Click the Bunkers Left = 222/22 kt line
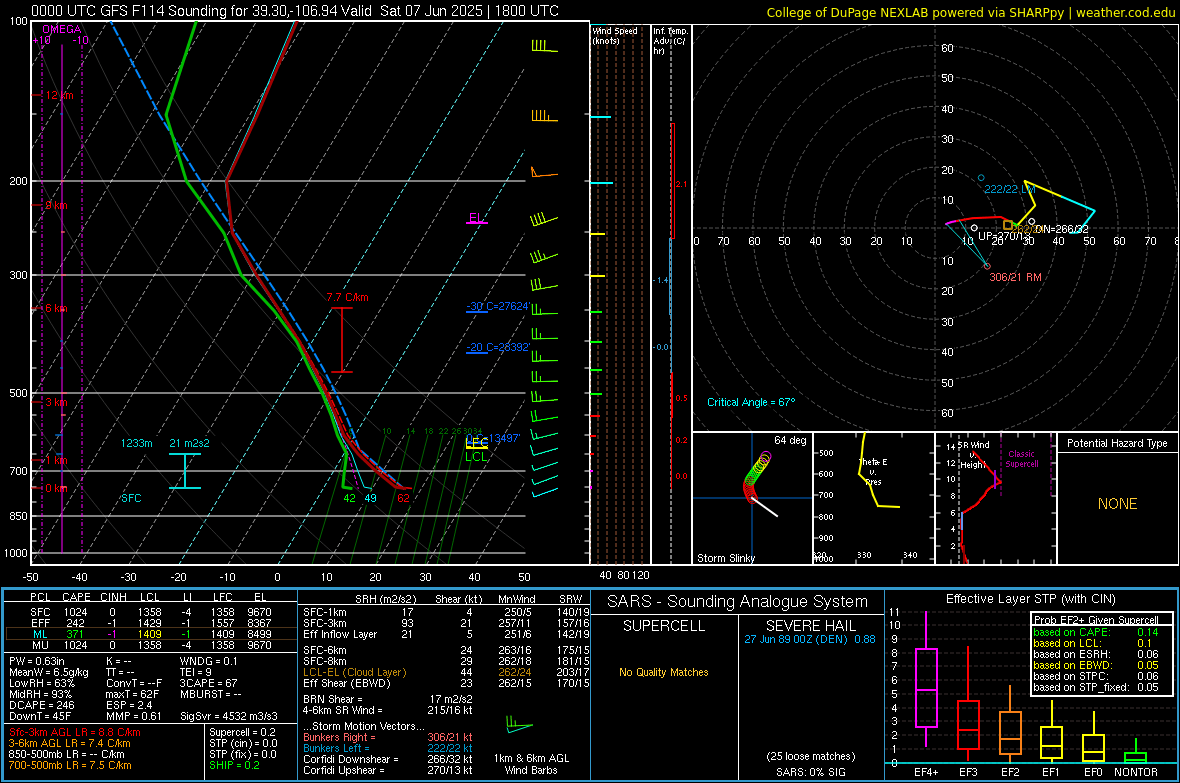This screenshot has width=1180, height=783. (x=388, y=748)
